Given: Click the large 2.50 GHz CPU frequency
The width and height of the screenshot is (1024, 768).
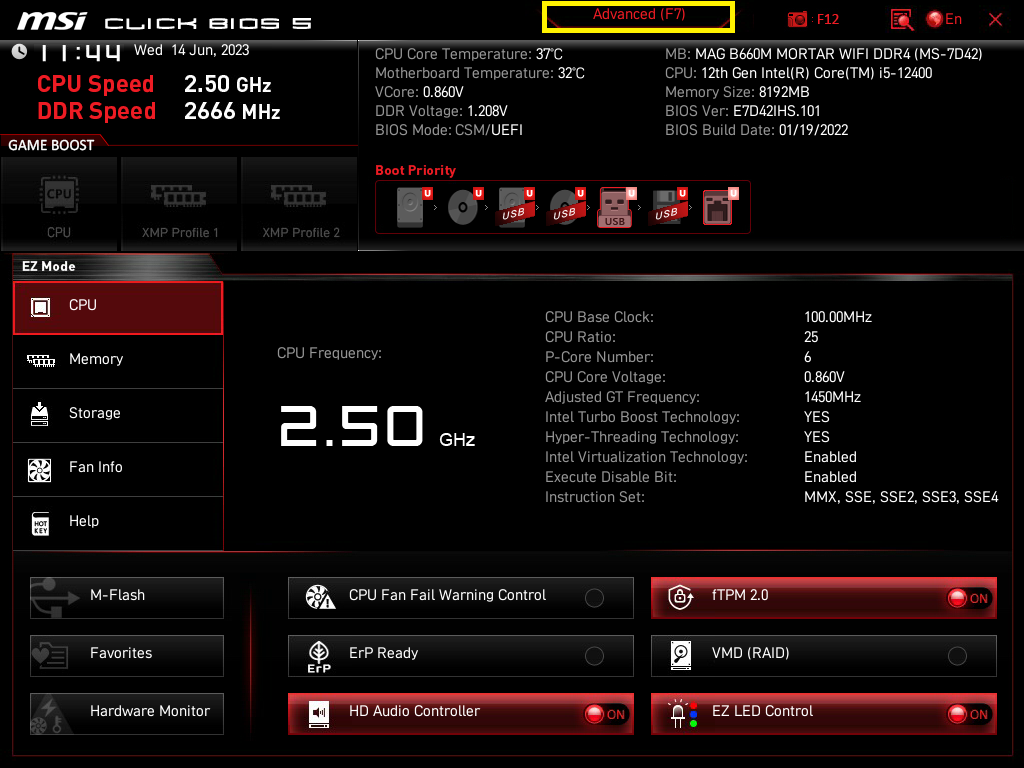Looking at the screenshot, I should click(x=377, y=426).
